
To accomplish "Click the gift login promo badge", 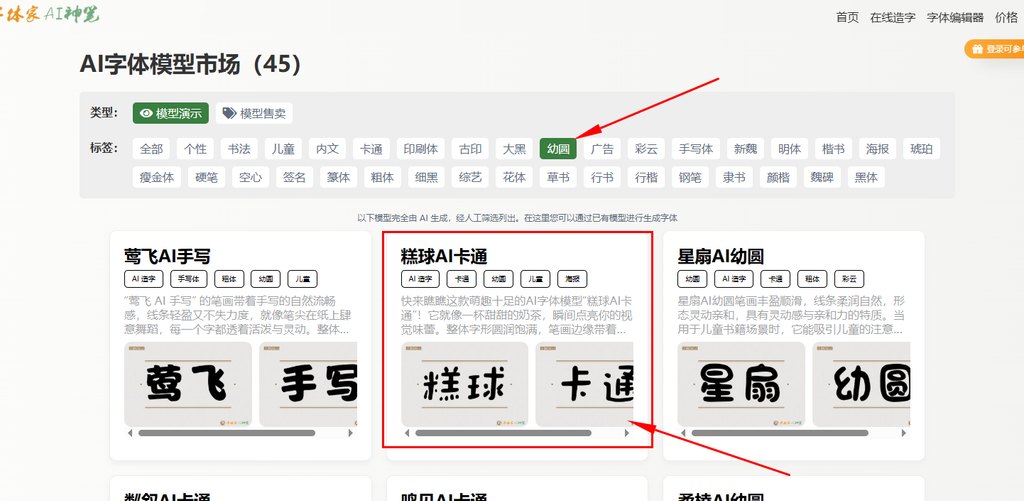I will click(995, 49).
